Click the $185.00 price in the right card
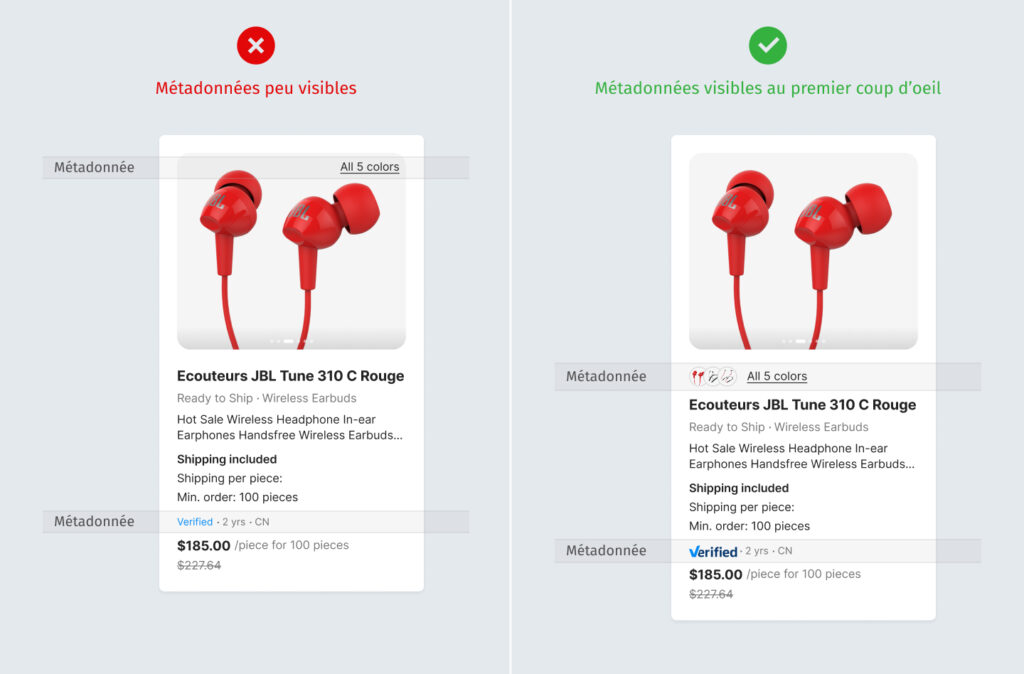The height and width of the screenshot is (674, 1024). pyautogui.click(x=715, y=575)
